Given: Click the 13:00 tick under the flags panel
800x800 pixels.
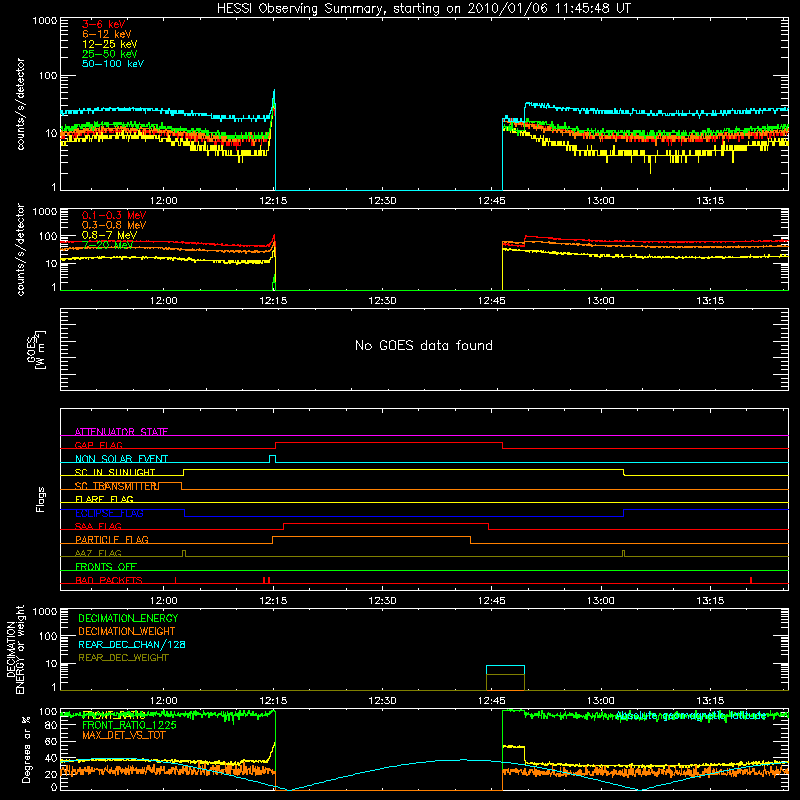Looking at the screenshot, I should click(601, 601).
